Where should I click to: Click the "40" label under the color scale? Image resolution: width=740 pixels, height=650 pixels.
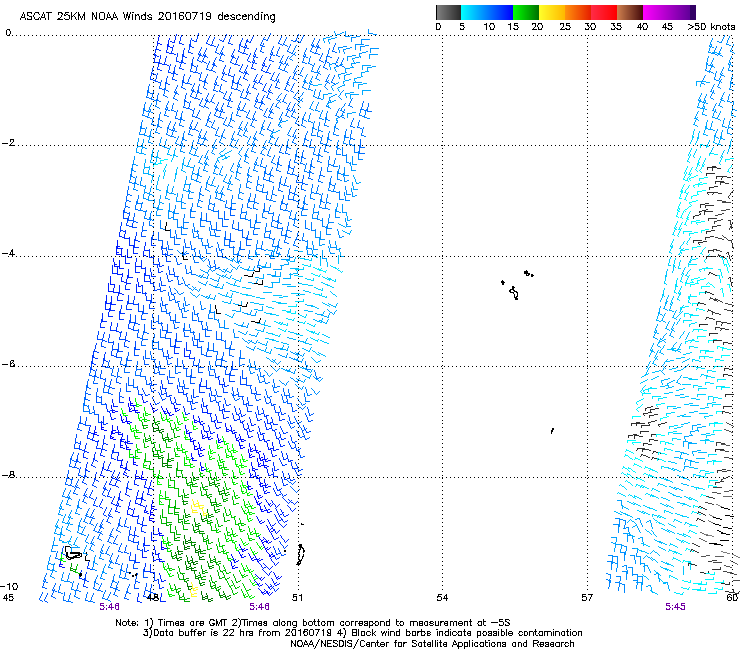[x=642, y=27]
